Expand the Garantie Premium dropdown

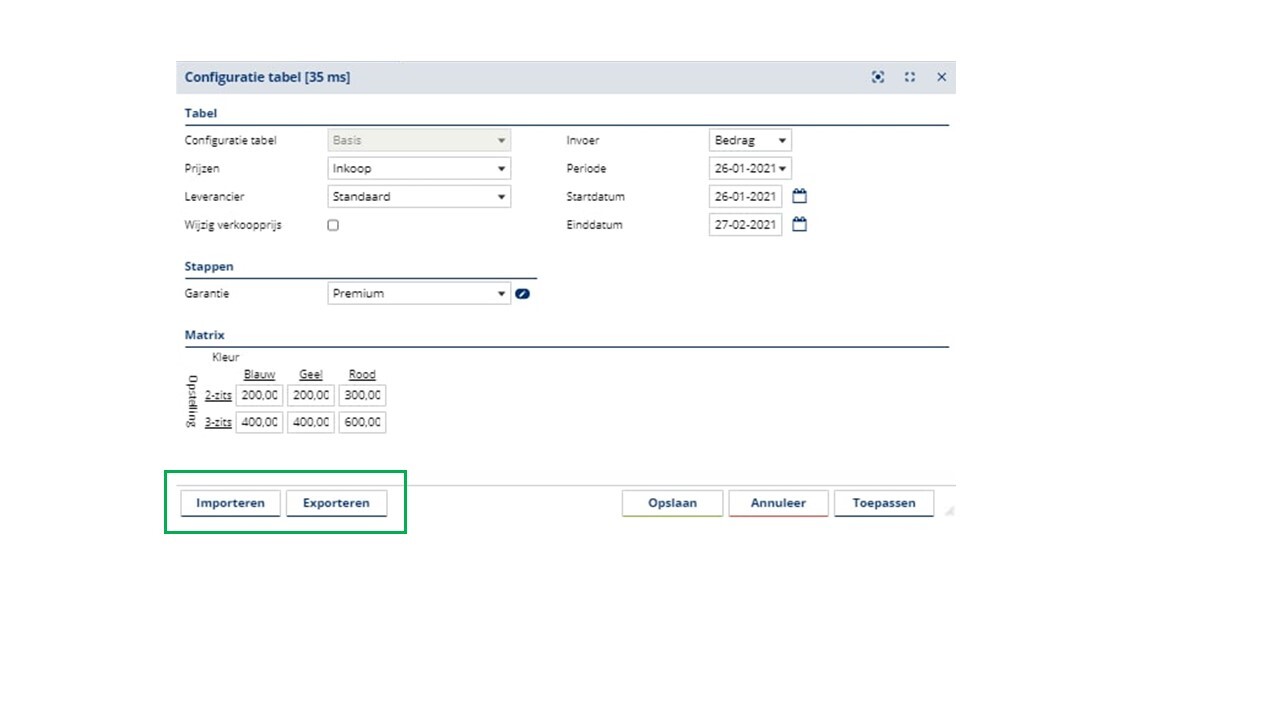pyautogui.click(x=419, y=294)
